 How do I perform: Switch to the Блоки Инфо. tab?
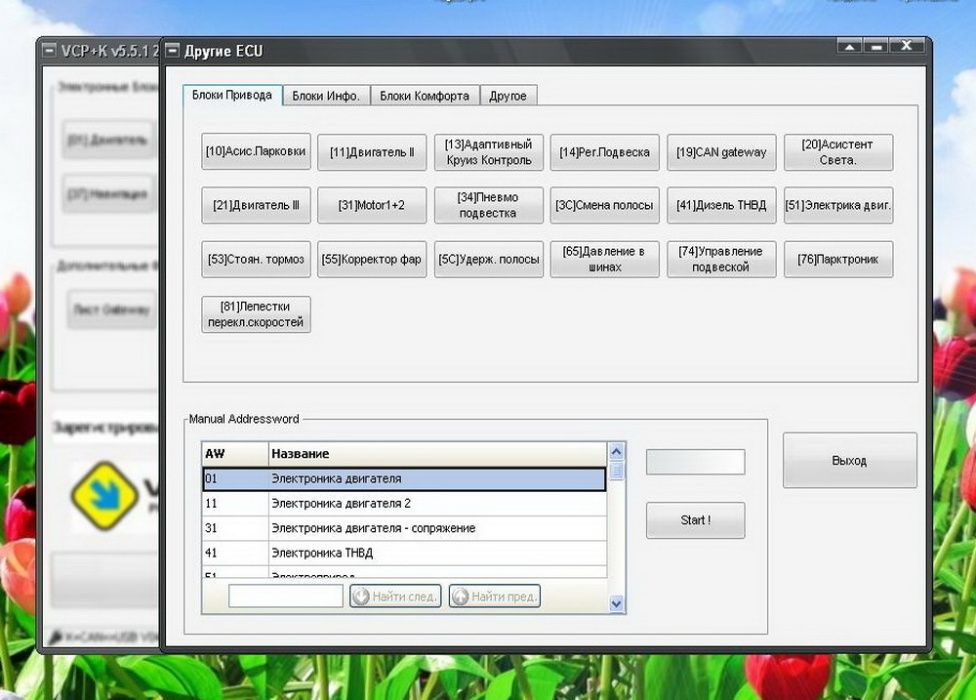tap(326, 96)
